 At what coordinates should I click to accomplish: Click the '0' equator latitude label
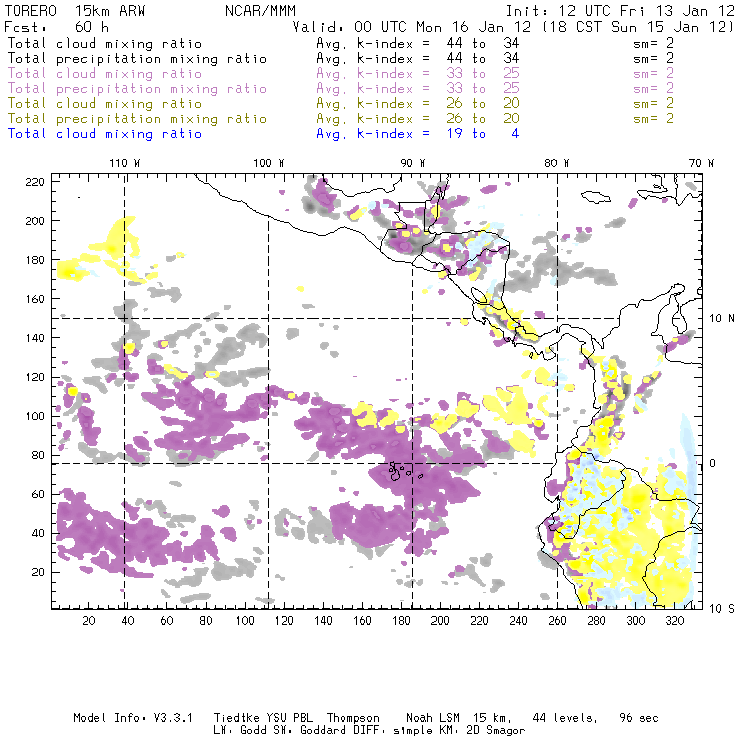click(713, 463)
